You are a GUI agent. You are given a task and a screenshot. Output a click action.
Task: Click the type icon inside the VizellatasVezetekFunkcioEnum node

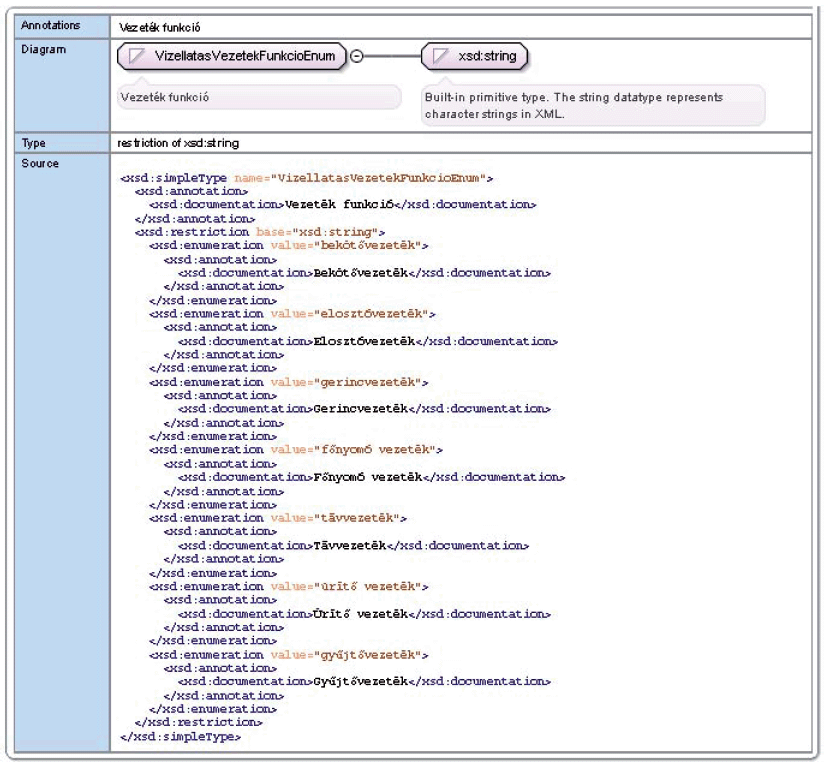pos(136,56)
